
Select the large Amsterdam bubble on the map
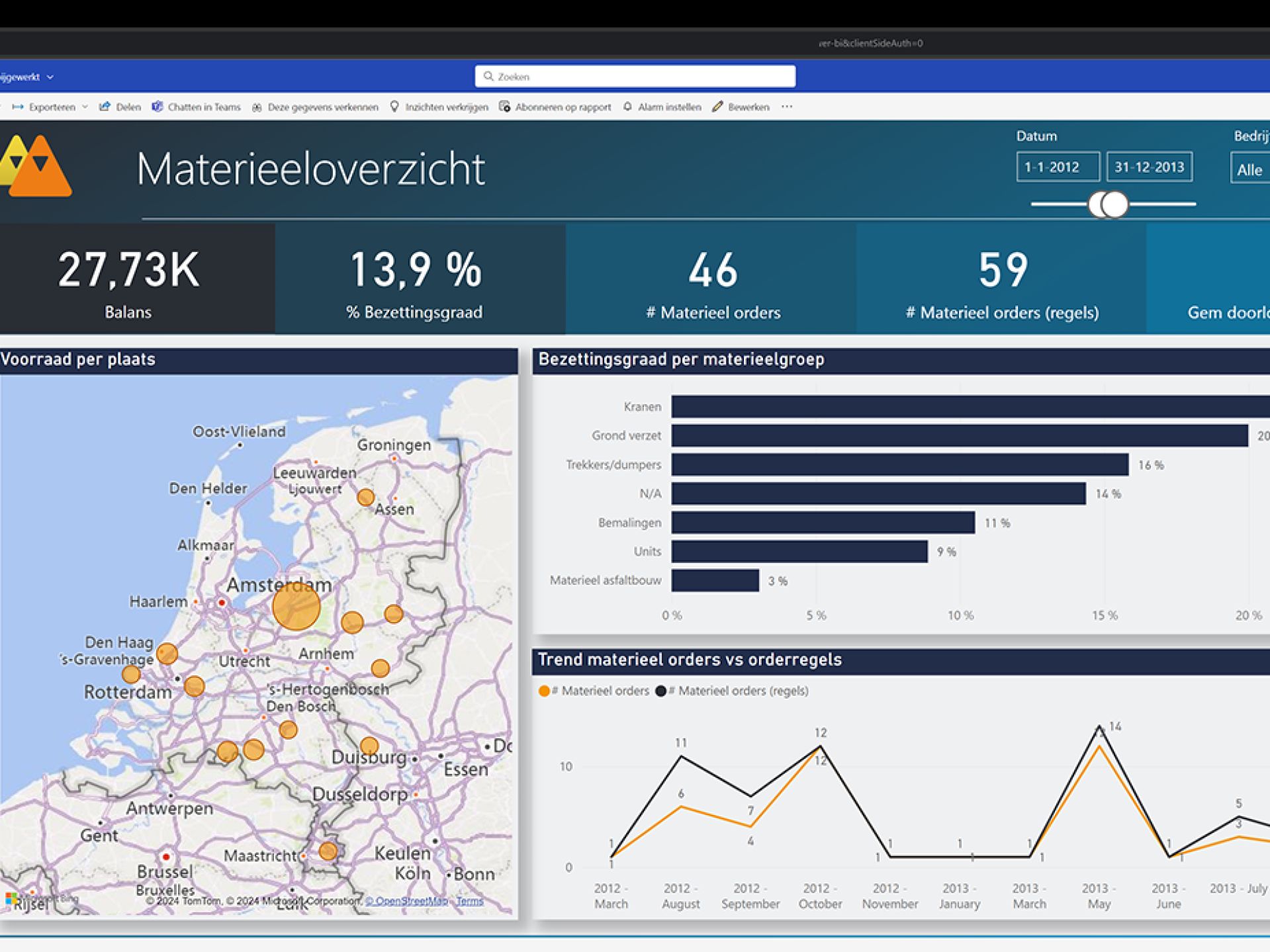pyautogui.click(x=296, y=606)
